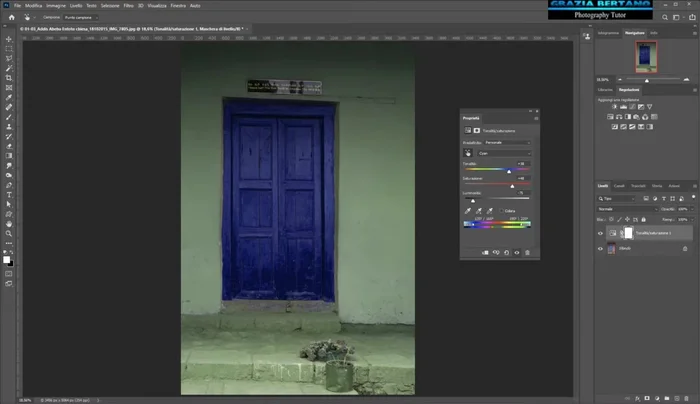
Task: Toggle visibility of the Sfondo layer
Action: pyautogui.click(x=601, y=248)
